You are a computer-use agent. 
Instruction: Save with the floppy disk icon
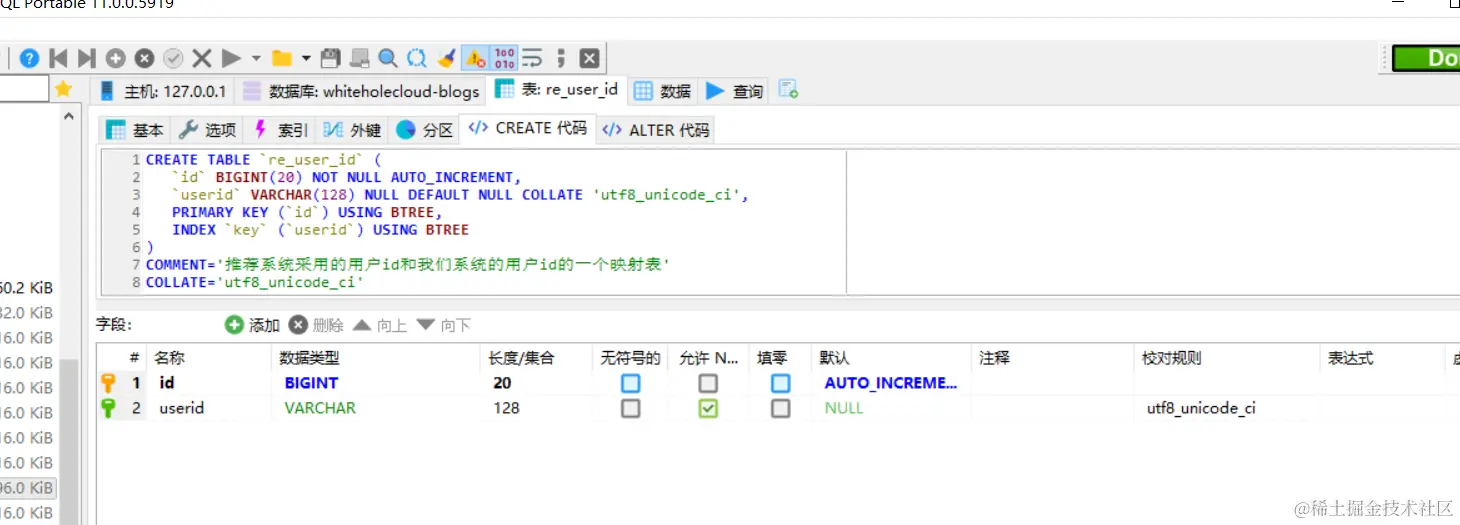coord(331,58)
